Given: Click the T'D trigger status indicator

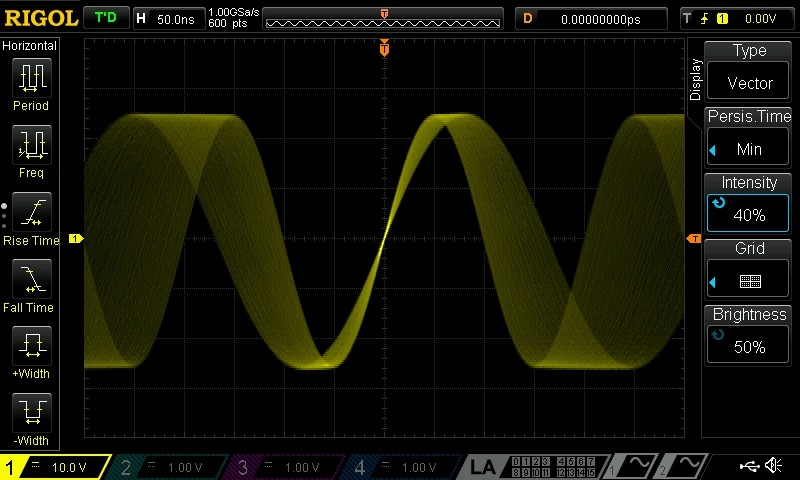Looking at the screenshot, I should pyautogui.click(x=105, y=18).
